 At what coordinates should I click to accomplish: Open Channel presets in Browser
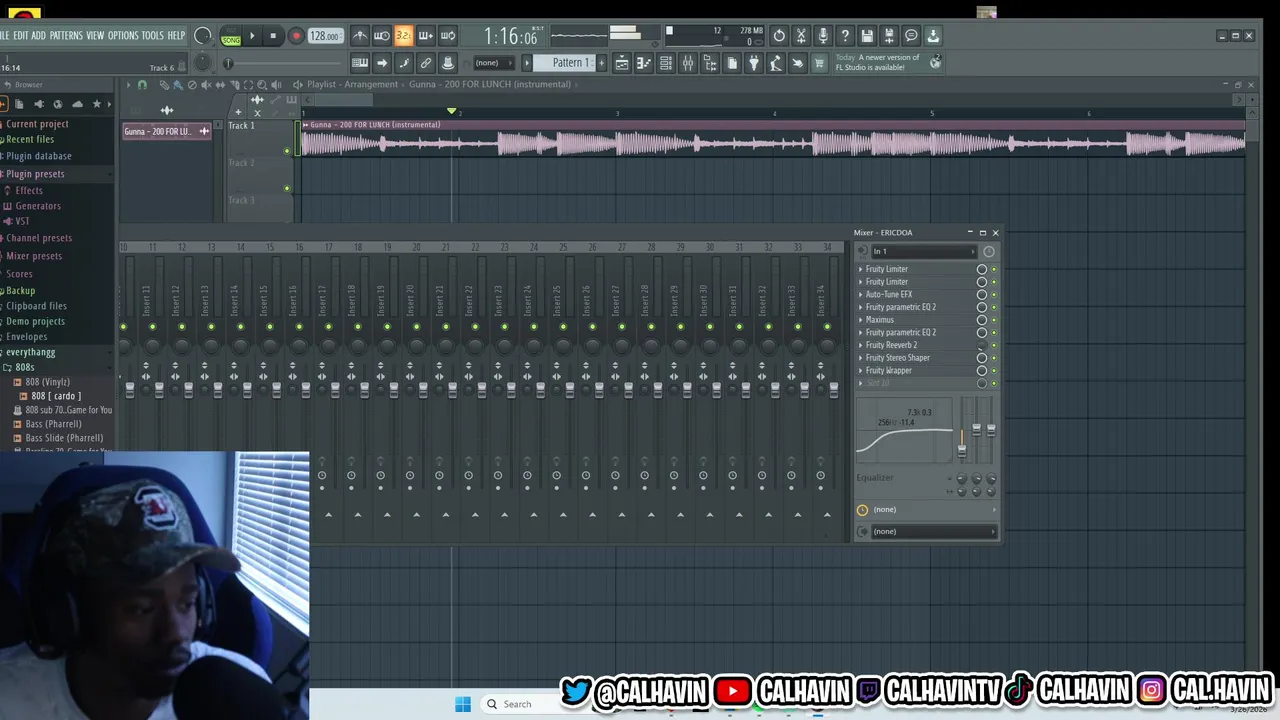[39, 238]
